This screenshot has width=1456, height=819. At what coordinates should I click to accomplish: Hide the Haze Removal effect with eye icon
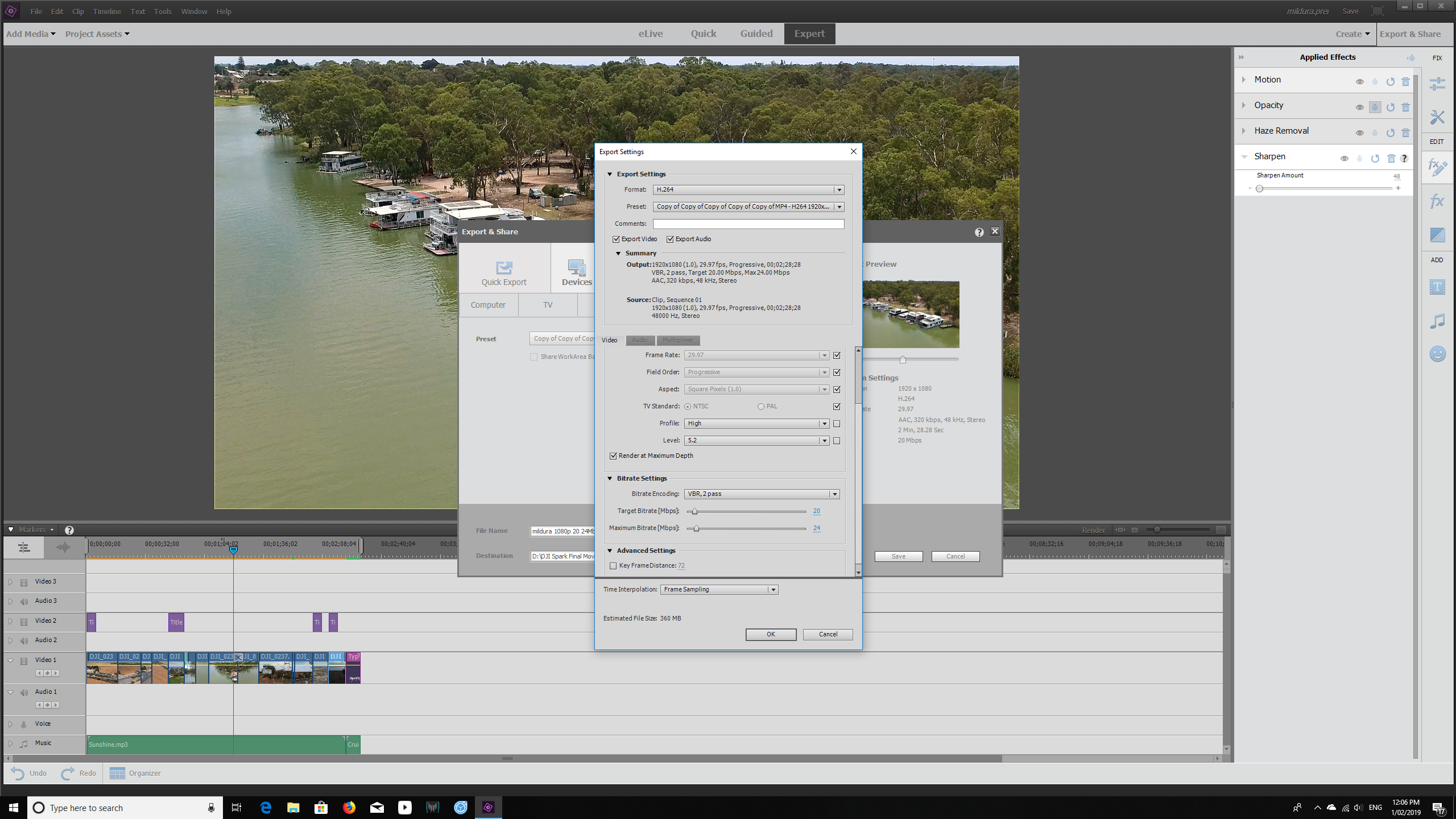[1359, 133]
